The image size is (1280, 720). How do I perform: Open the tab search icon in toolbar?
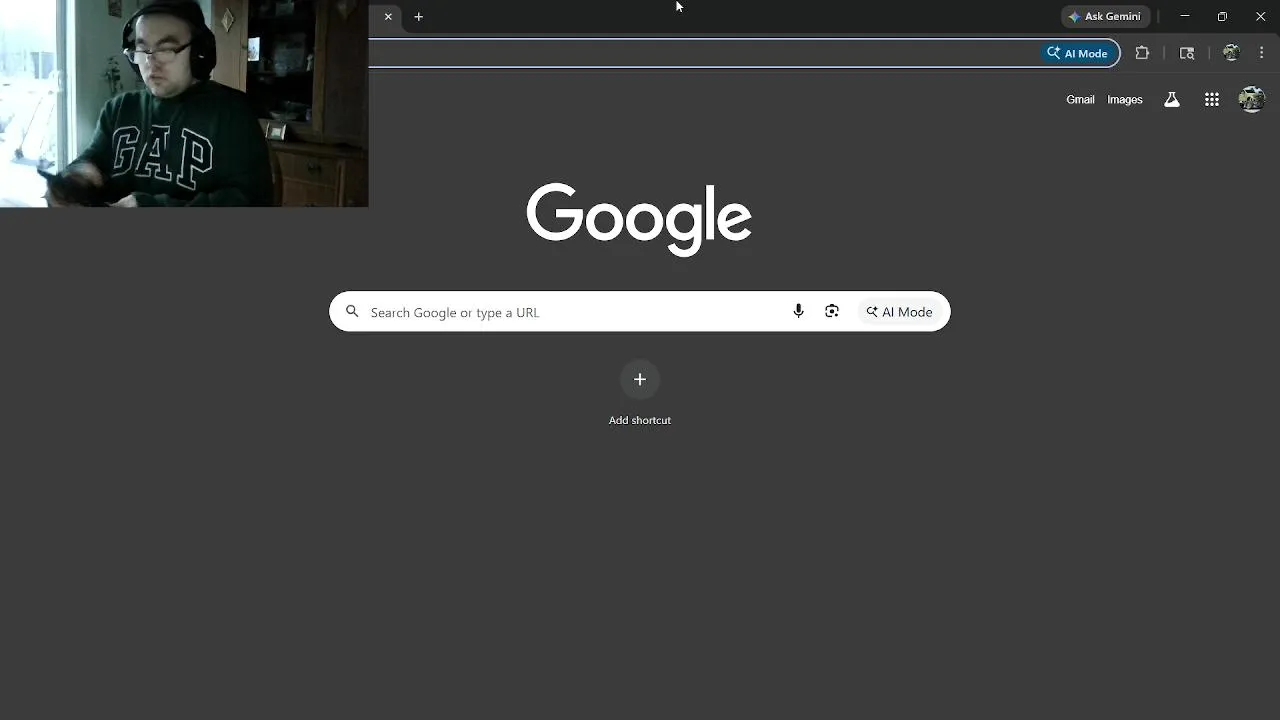1187,53
